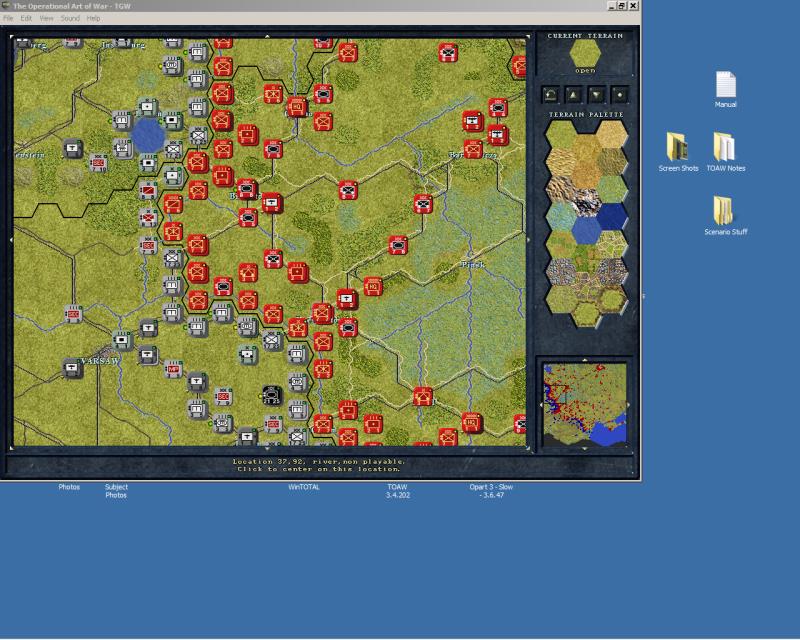Select the light blue marsh terrain hex
The width and height of the screenshot is (800, 640).
(x=560, y=217)
